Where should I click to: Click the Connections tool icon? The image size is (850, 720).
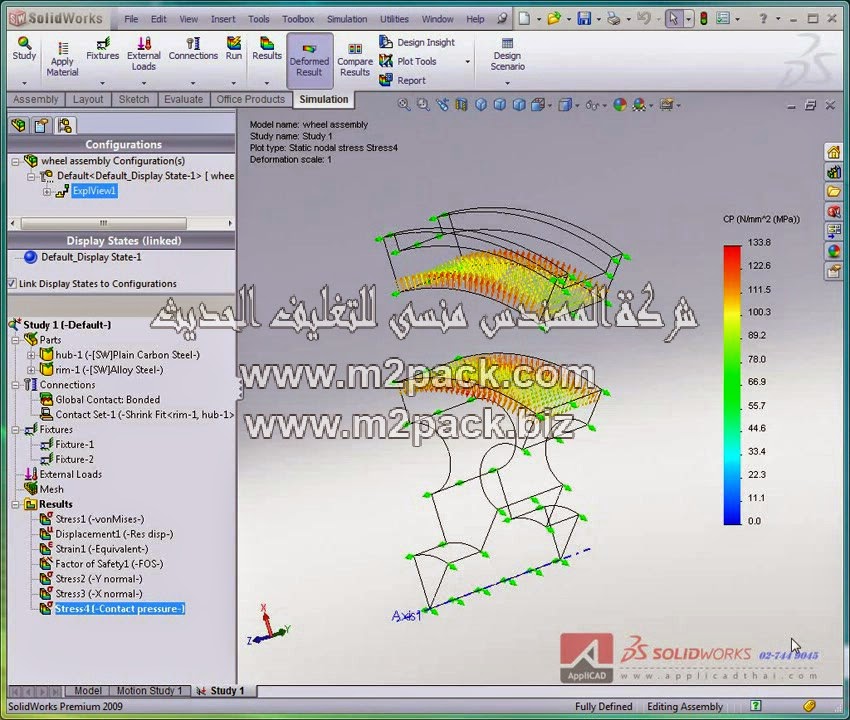pyautogui.click(x=193, y=48)
